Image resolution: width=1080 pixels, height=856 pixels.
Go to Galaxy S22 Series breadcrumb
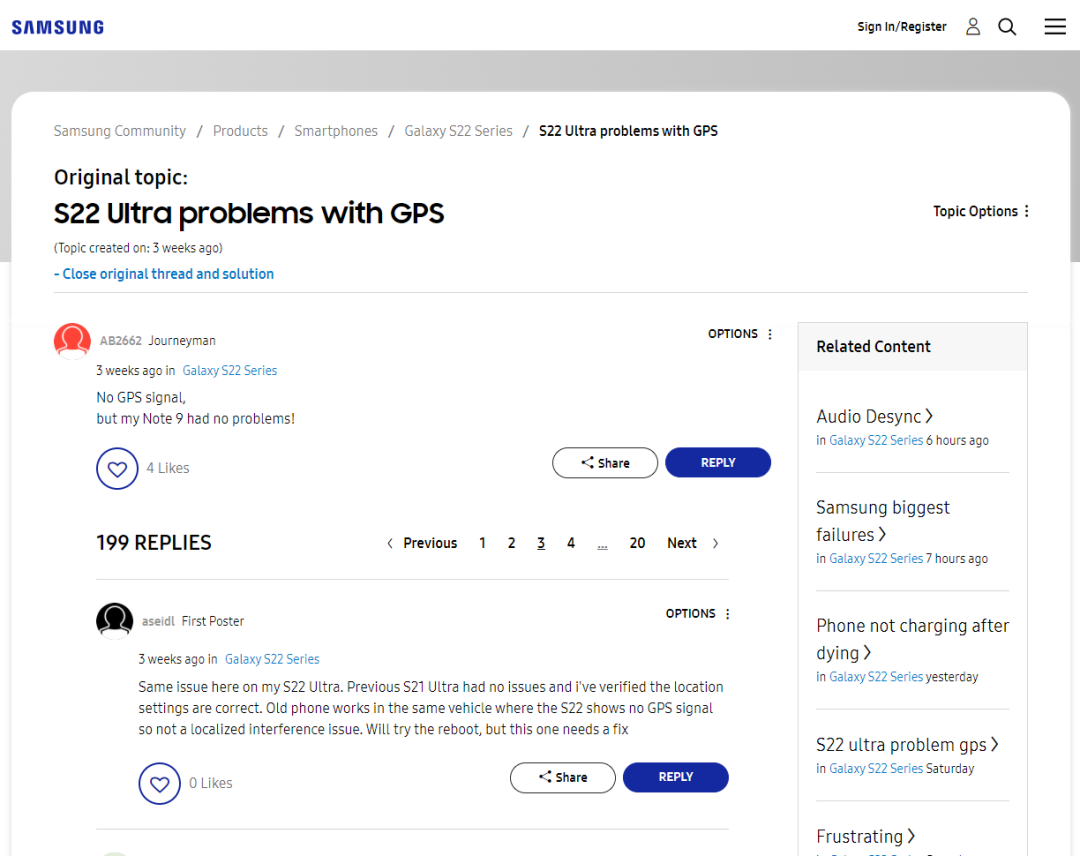pyautogui.click(x=458, y=131)
